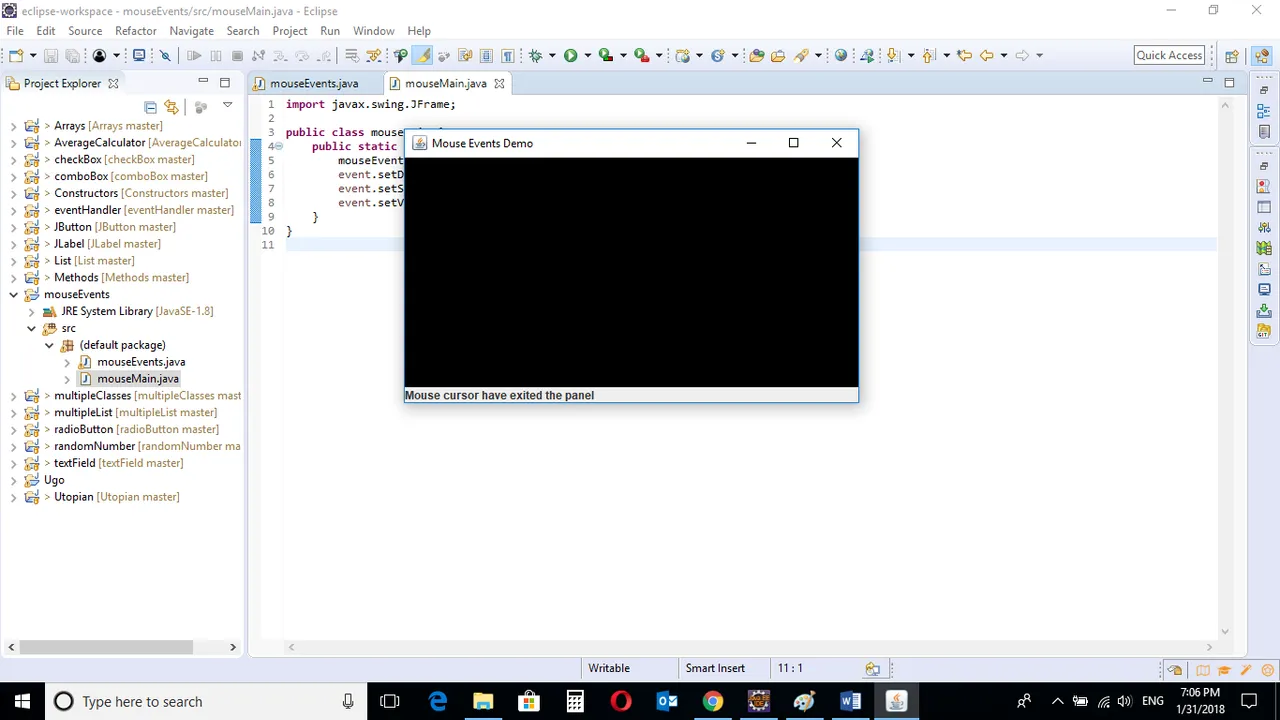1280x720 pixels.
Task: Open the Refactor menu
Action: [x=136, y=31]
